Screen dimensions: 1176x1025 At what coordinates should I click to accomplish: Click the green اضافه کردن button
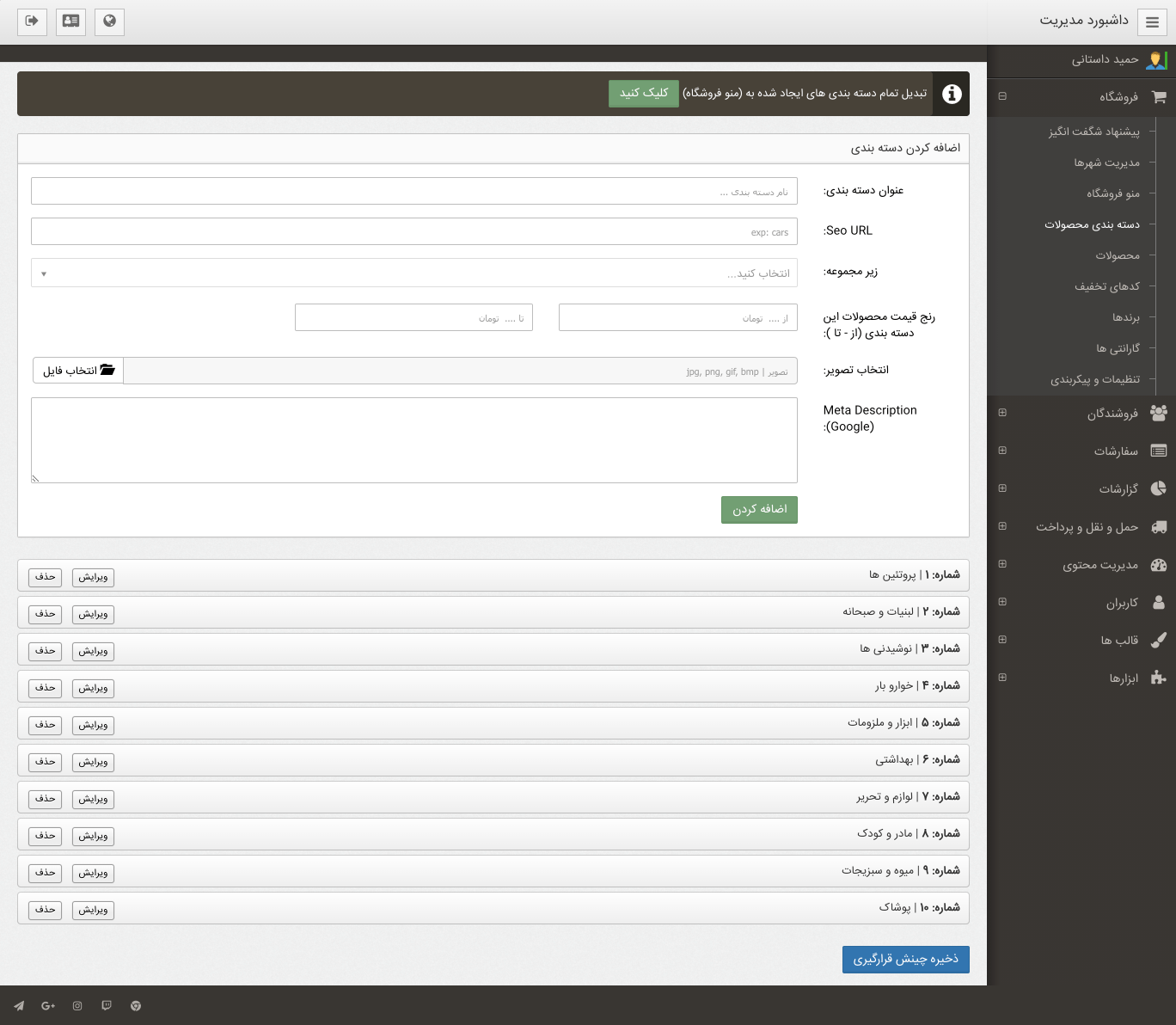tap(759, 509)
